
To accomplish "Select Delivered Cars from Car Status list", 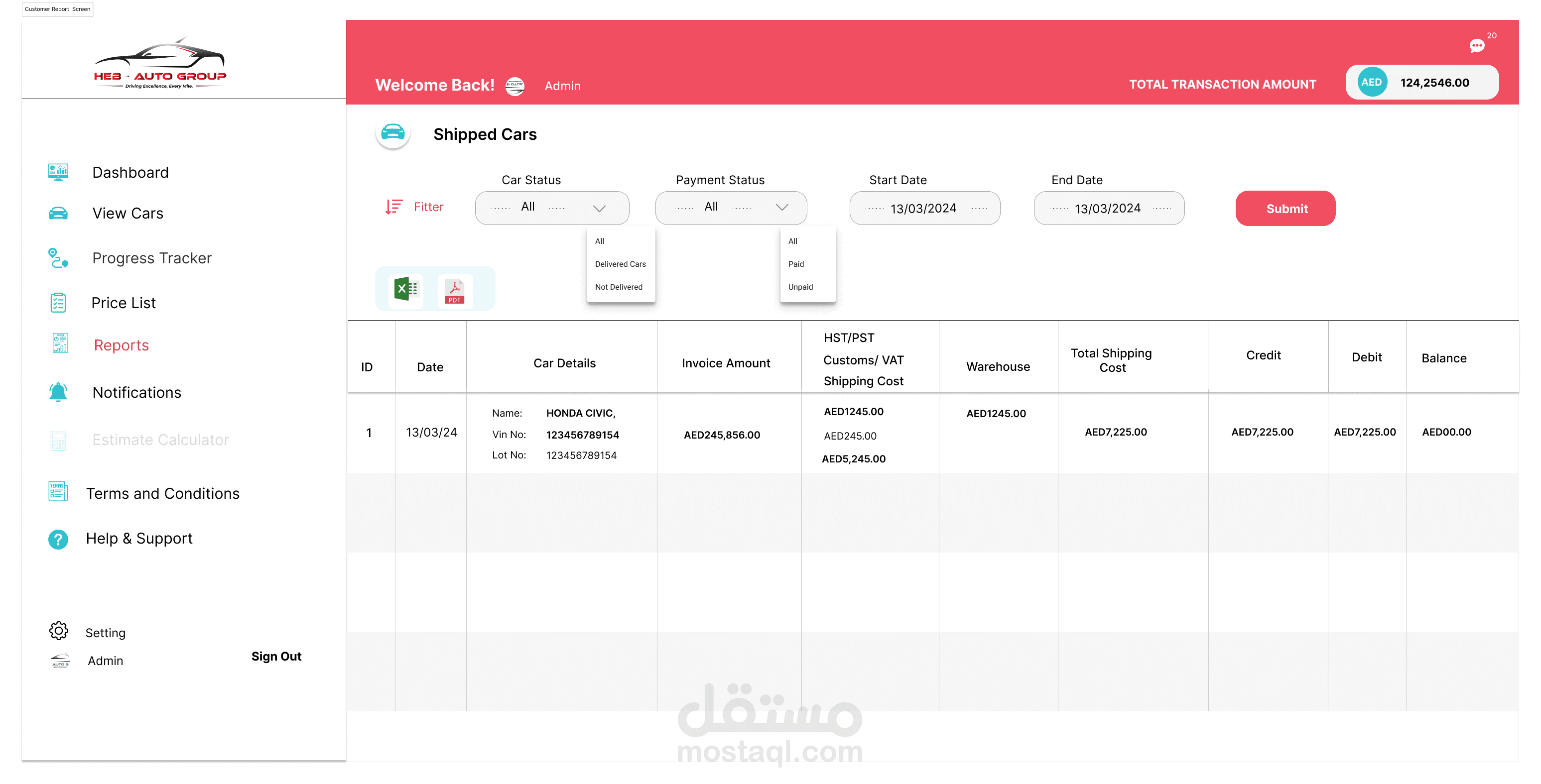I will pos(620,264).
